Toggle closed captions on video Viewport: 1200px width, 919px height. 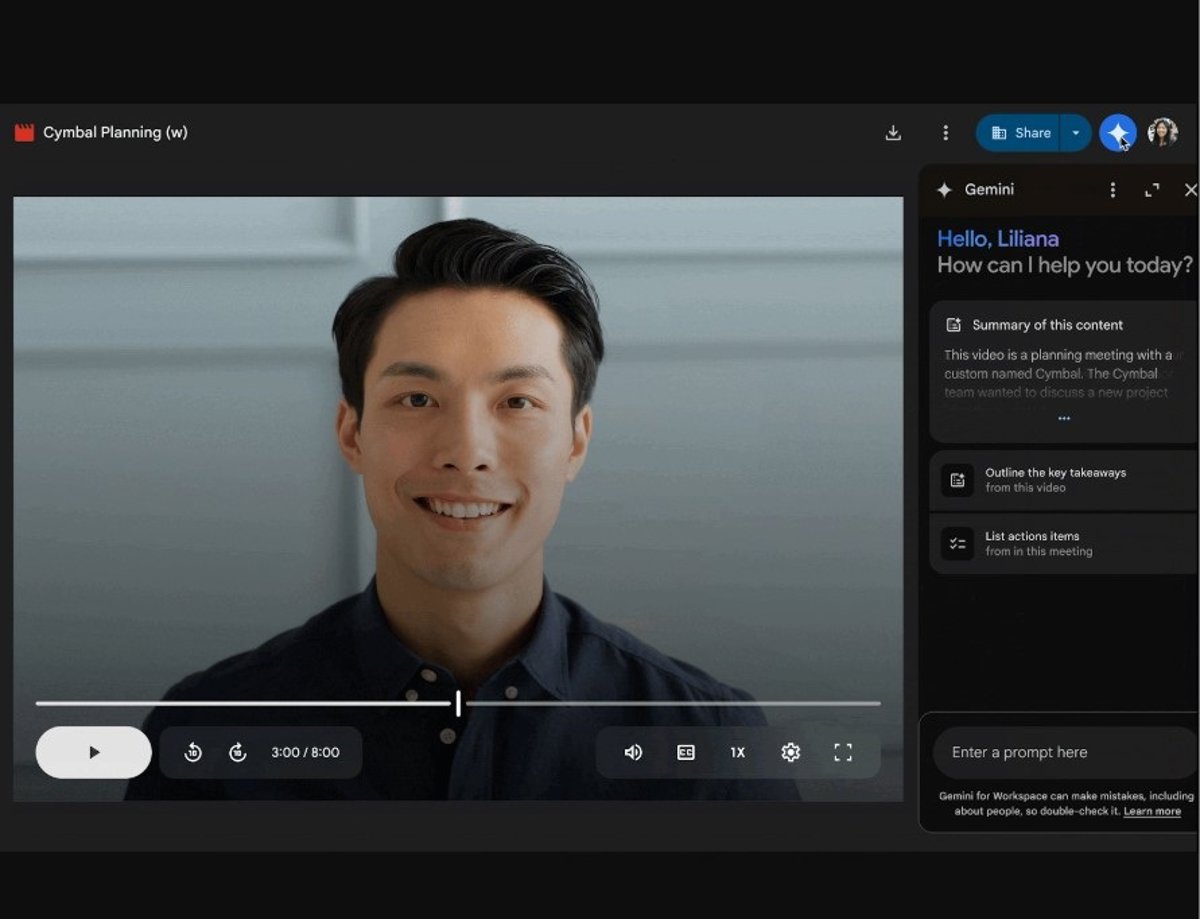686,753
